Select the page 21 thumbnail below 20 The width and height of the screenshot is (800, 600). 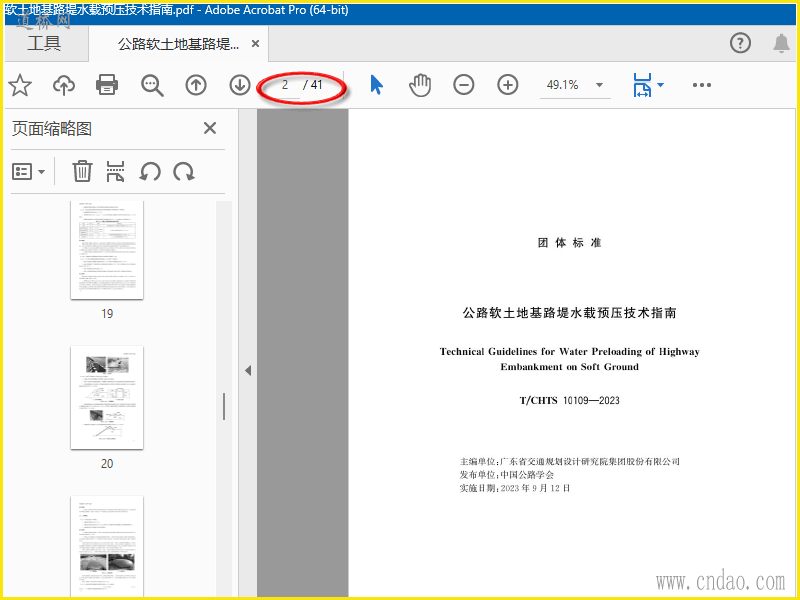[x=107, y=546]
